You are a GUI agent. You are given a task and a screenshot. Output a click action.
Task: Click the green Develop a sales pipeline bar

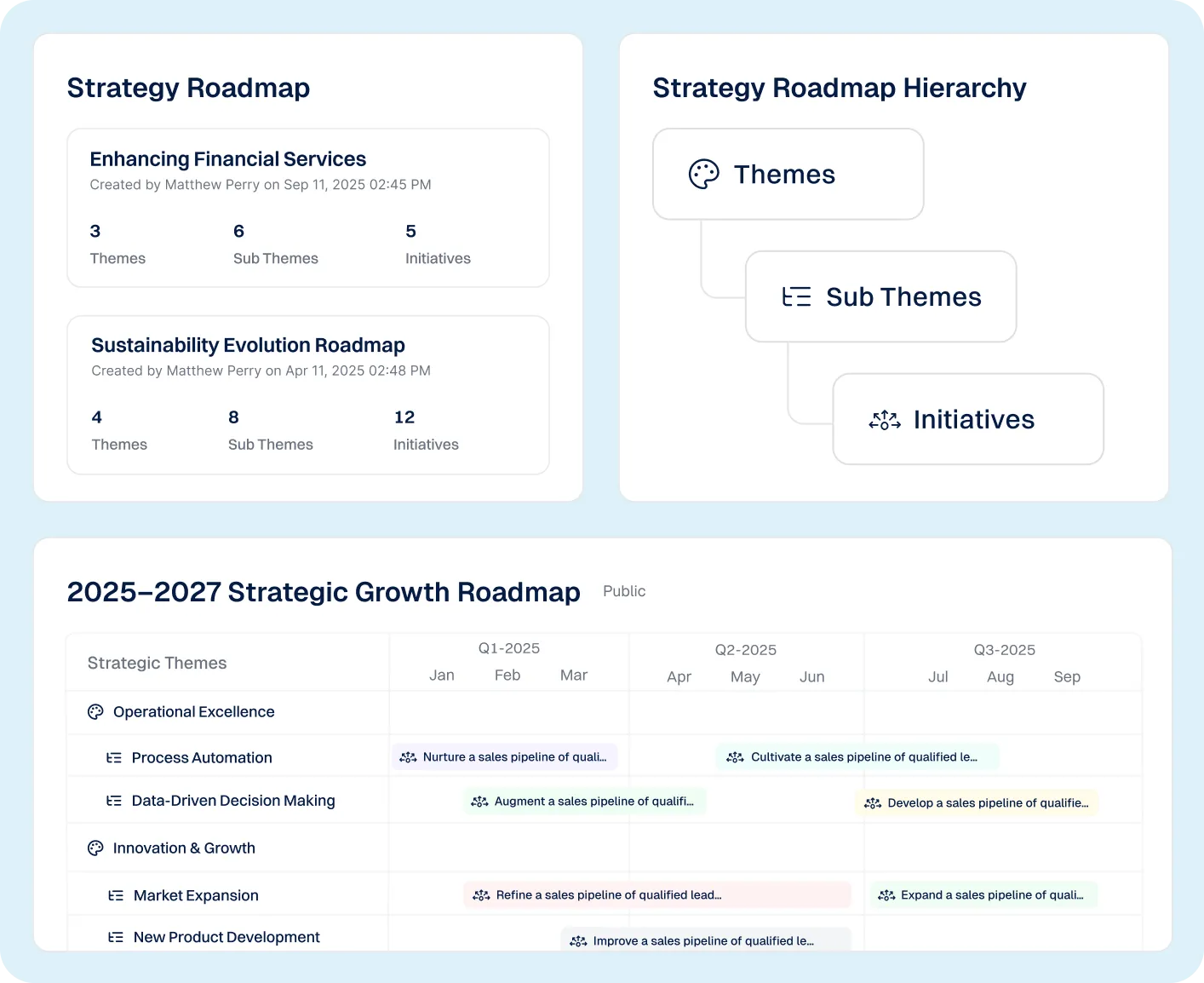click(x=976, y=802)
